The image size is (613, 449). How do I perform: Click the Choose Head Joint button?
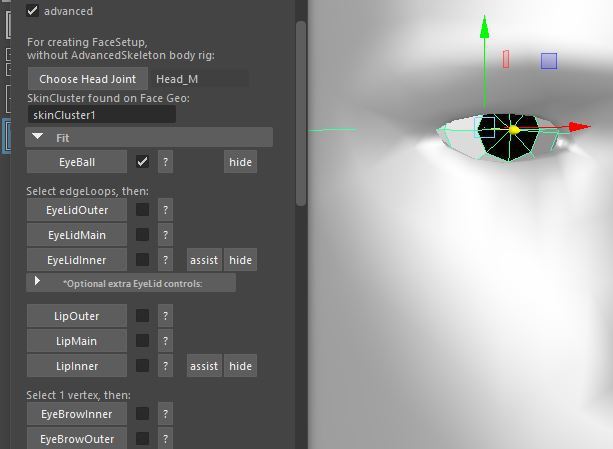(x=88, y=79)
